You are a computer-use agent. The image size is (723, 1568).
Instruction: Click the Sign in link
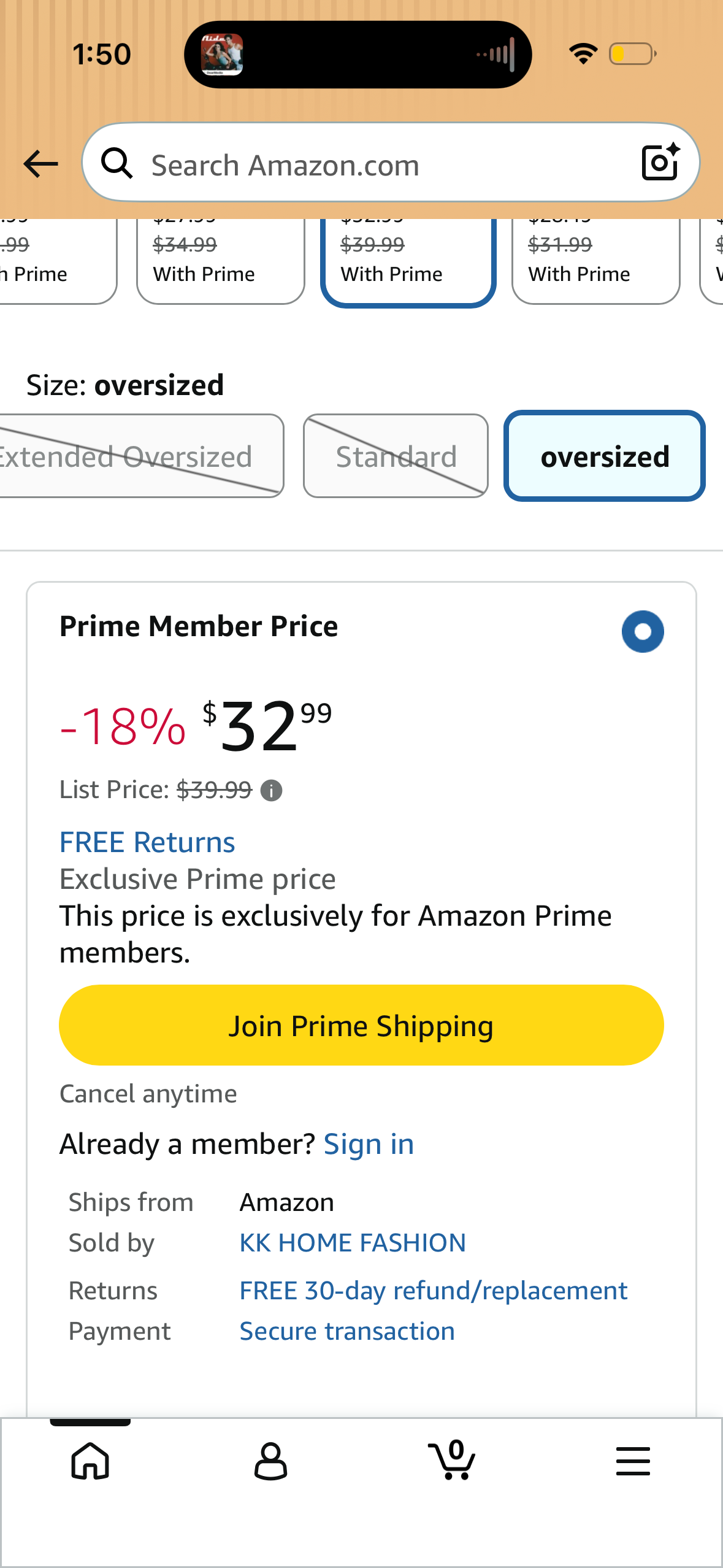click(369, 1144)
